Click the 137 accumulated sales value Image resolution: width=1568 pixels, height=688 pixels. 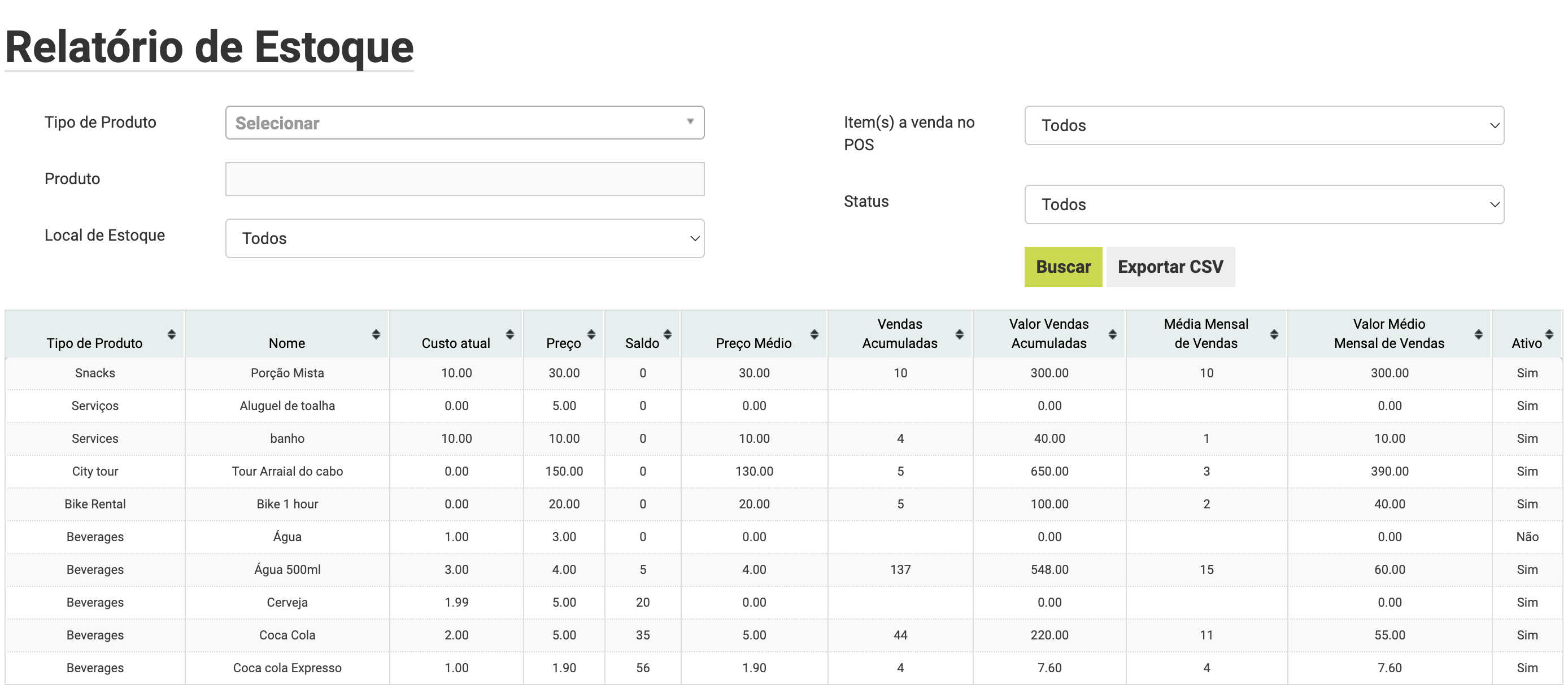click(900, 570)
